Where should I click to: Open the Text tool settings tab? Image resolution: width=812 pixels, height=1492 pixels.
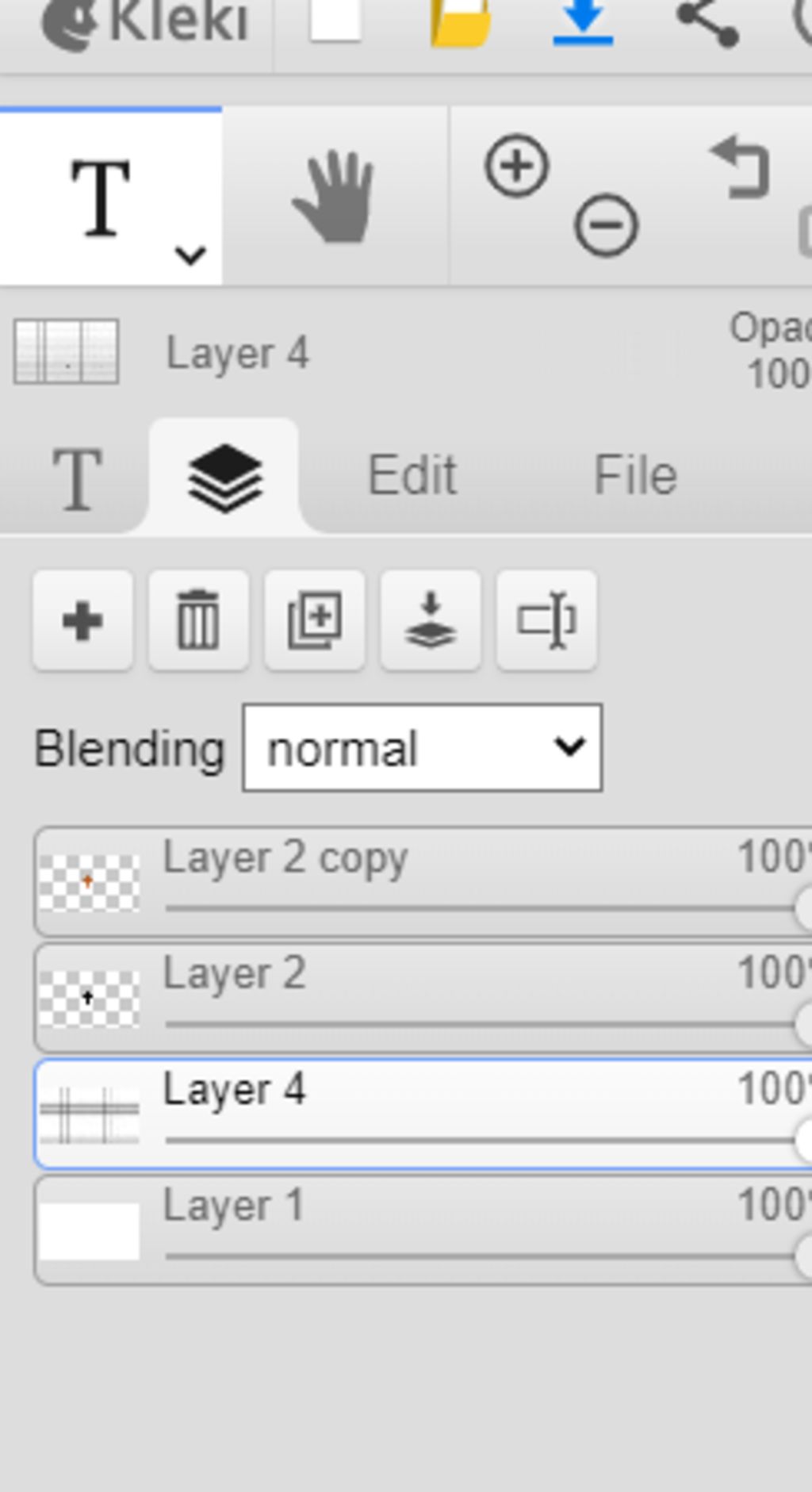pos(77,478)
